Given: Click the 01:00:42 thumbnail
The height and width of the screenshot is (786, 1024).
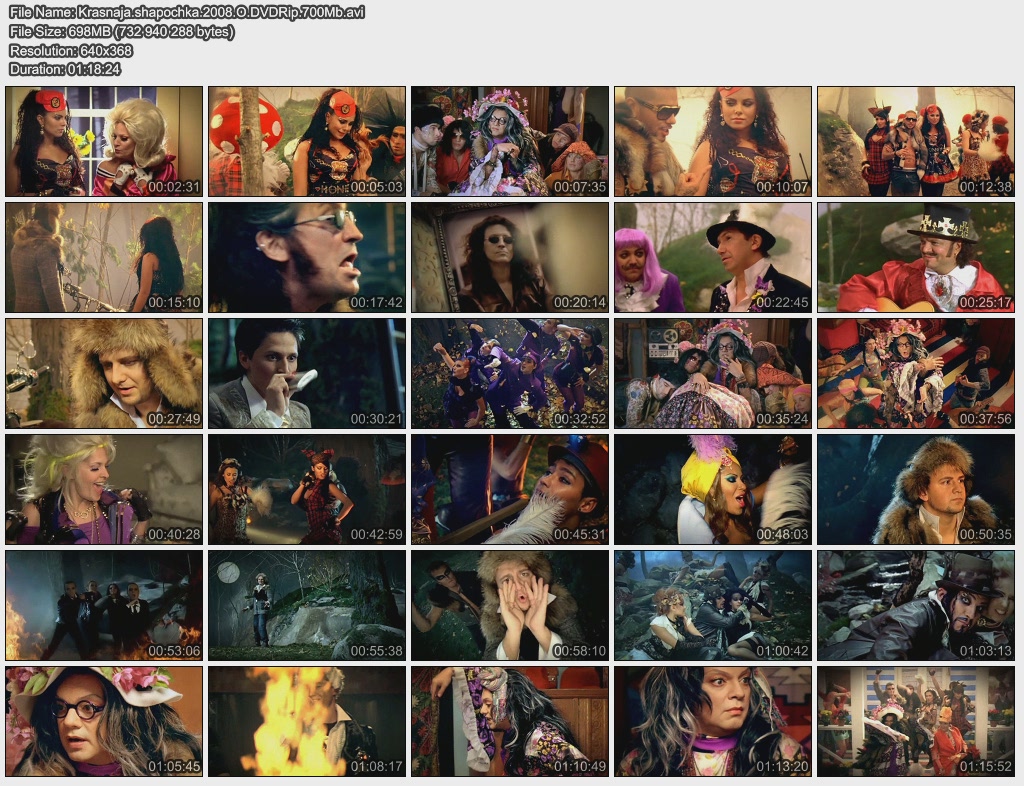Looking at the screenshot, I should click(x=713, y=605).
